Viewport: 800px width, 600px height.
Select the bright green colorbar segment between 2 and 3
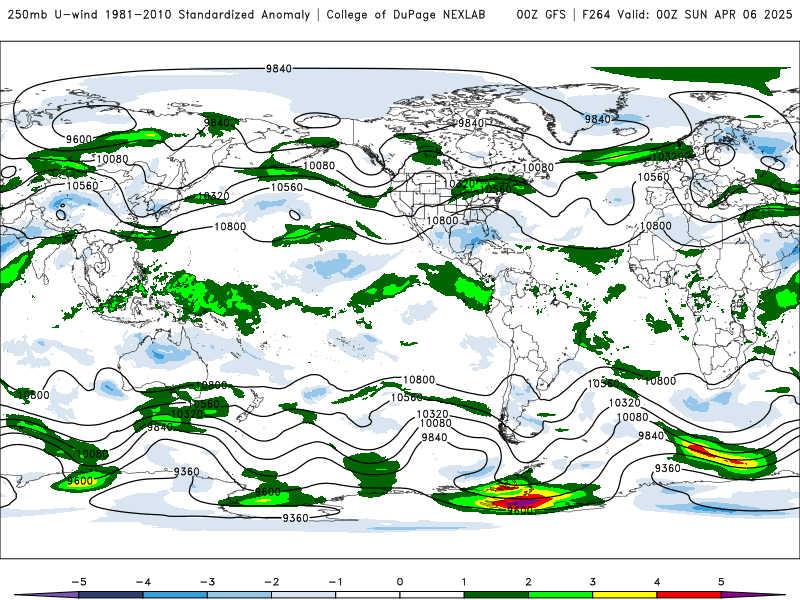tap(560, 595)
